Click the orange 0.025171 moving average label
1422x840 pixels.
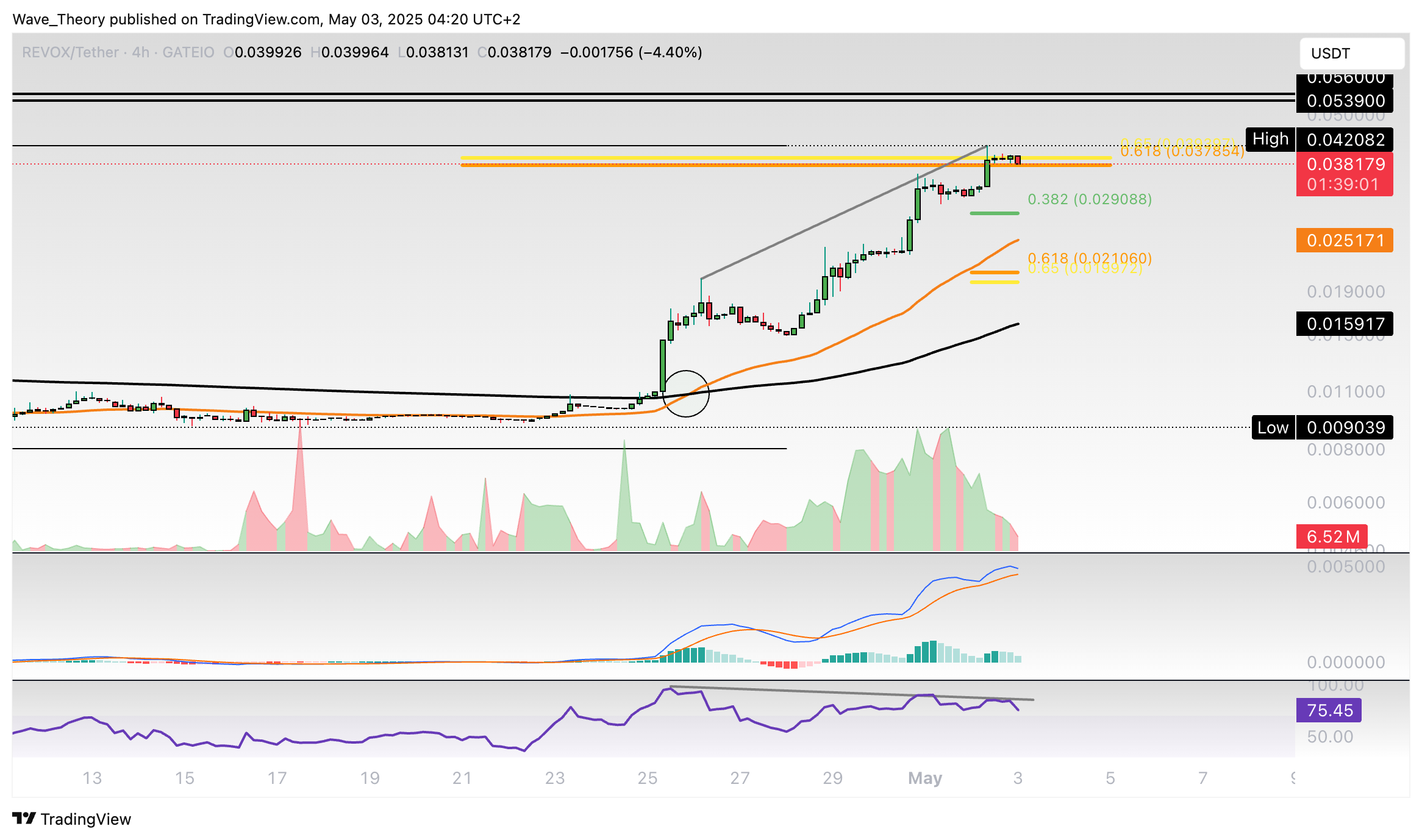1345,240
